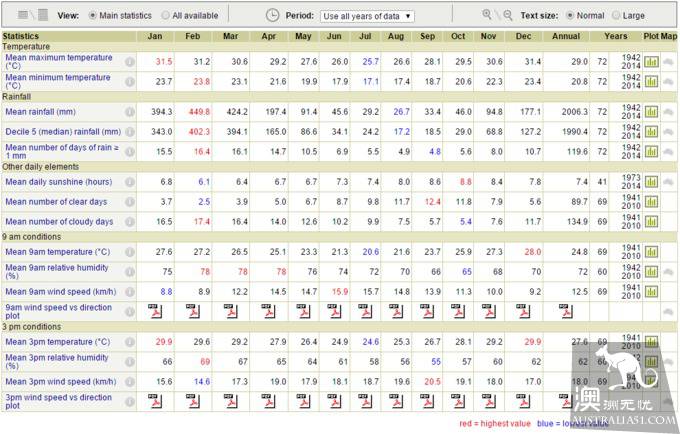Viewport: 680px width, 434px height.
Task: Open December 9am wind rose PDF
Action: click(x=523, y=311)
